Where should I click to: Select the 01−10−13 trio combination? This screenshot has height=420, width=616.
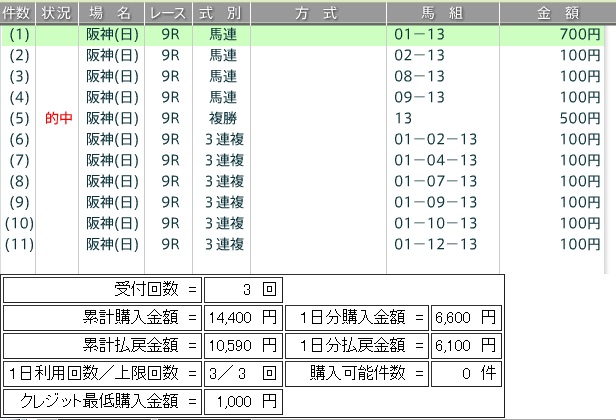(x=436, y=224)
